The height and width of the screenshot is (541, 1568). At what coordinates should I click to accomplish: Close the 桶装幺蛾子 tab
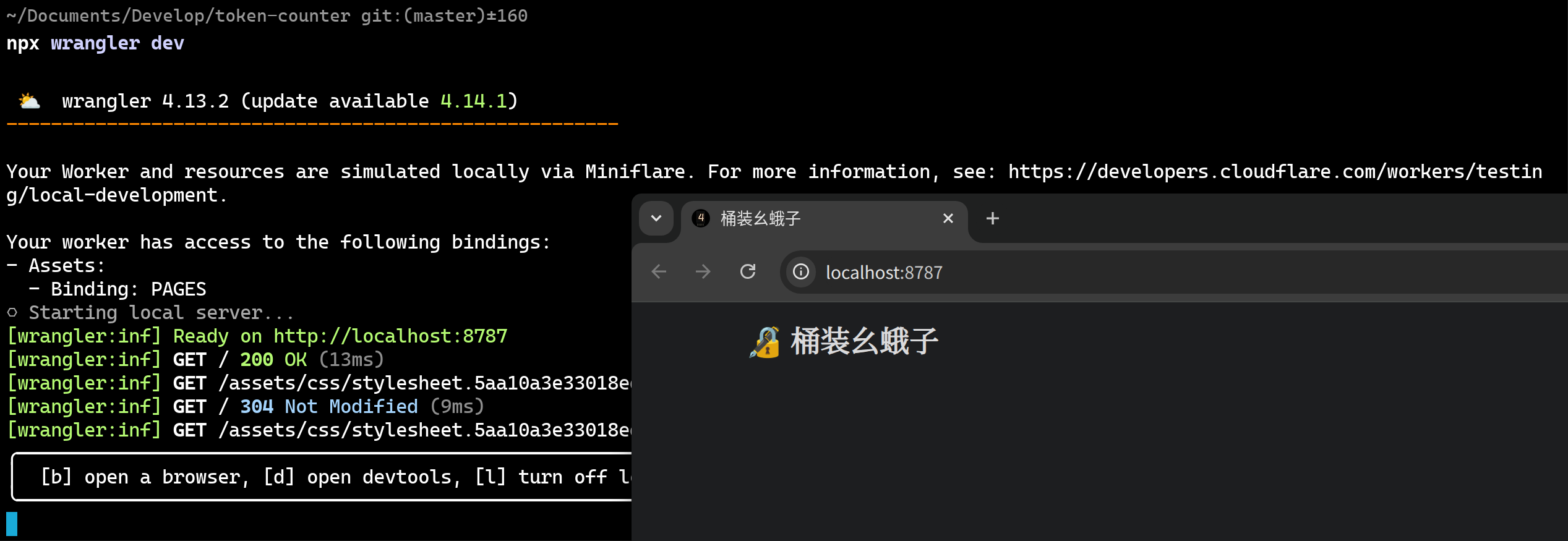(948, 218)
